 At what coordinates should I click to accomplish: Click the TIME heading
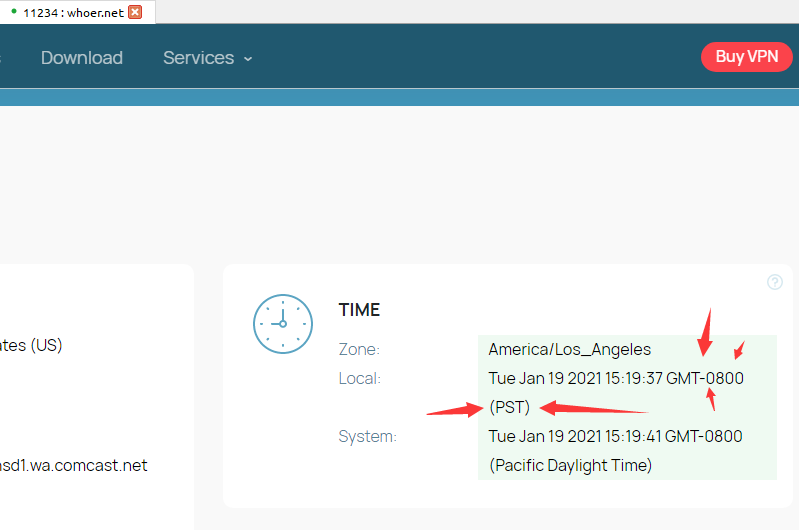coord(359,310)
